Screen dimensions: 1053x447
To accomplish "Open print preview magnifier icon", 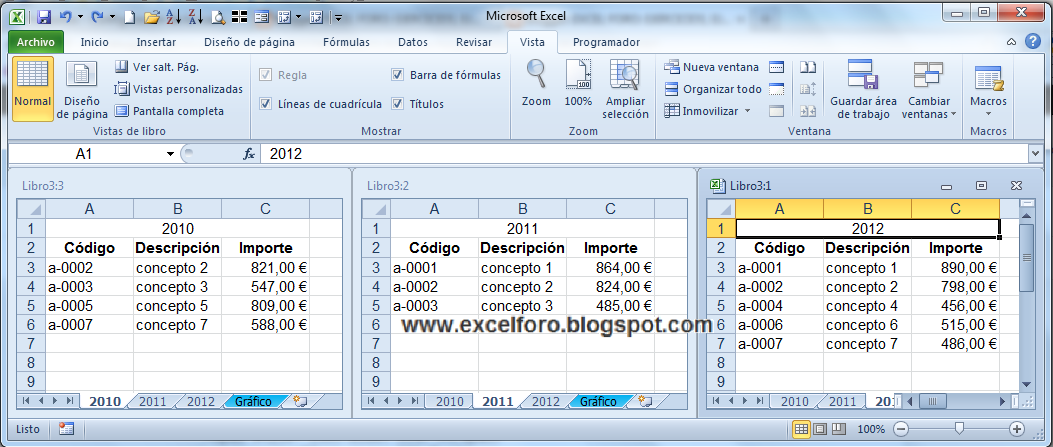I will point(218,16).
